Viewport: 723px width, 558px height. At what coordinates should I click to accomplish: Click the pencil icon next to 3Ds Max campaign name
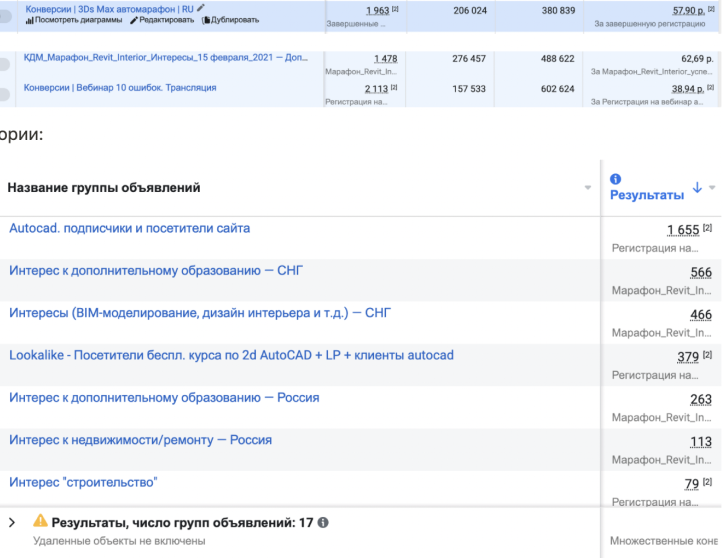pyautogui.click(x=201, y=8)
